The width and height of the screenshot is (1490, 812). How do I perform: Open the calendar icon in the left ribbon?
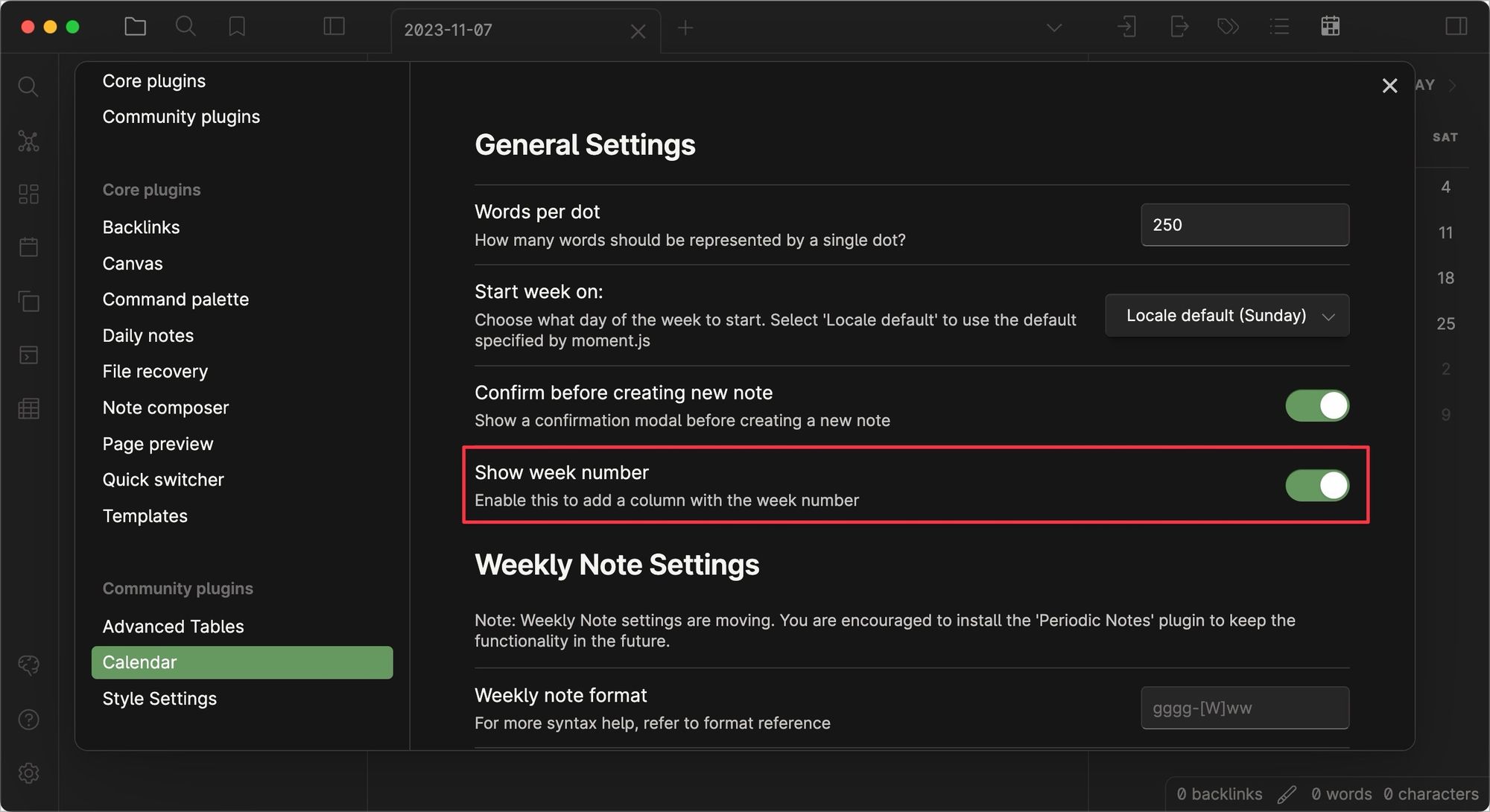28,247
